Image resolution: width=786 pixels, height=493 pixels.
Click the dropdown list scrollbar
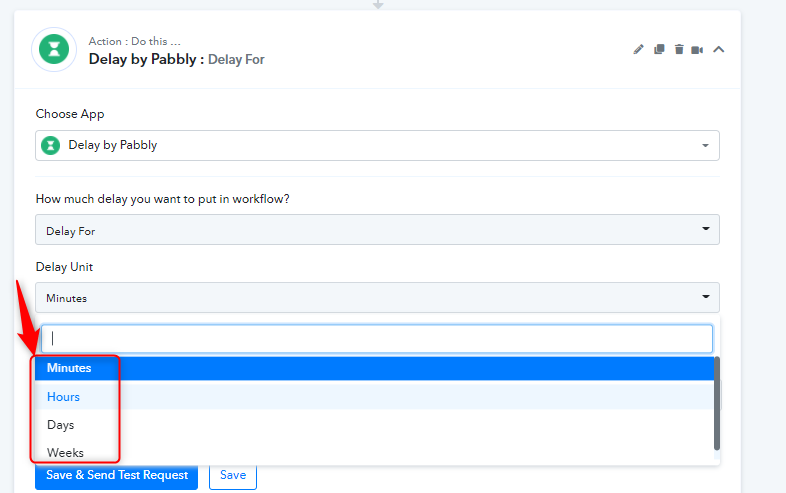click(x=717, y=403)
